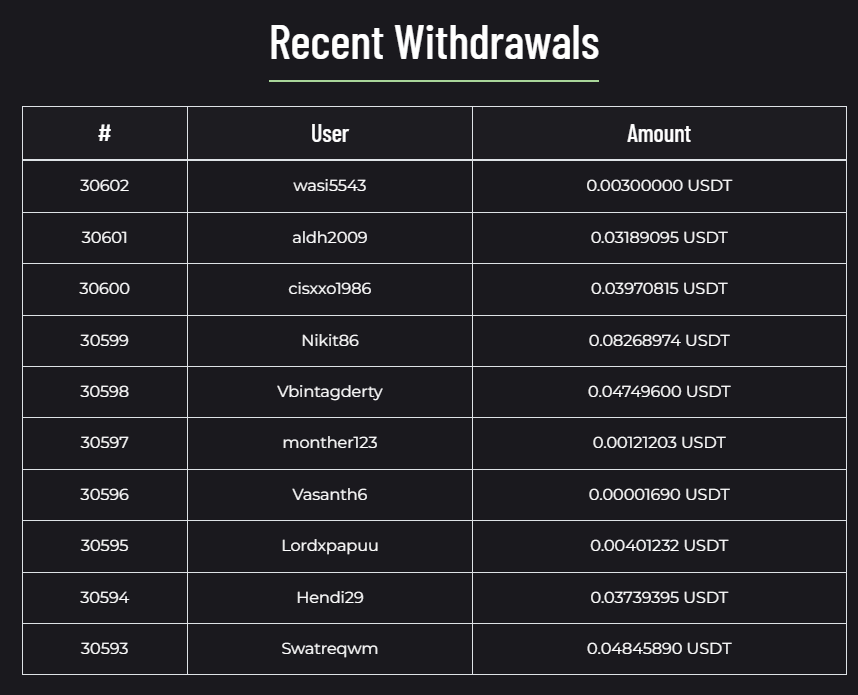858x695 pixels.
Task: Click withdrawal number 30602
Action: click(104, 186)
